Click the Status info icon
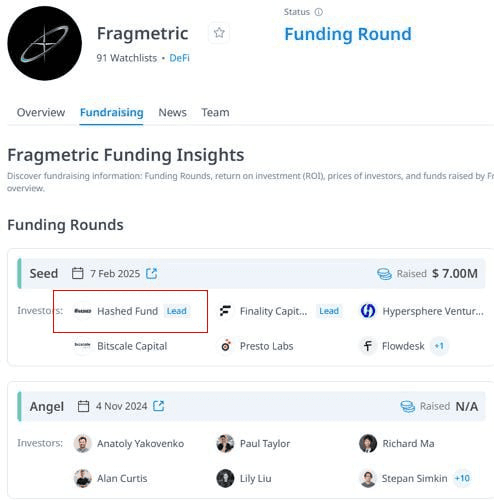 pos(319,12)
